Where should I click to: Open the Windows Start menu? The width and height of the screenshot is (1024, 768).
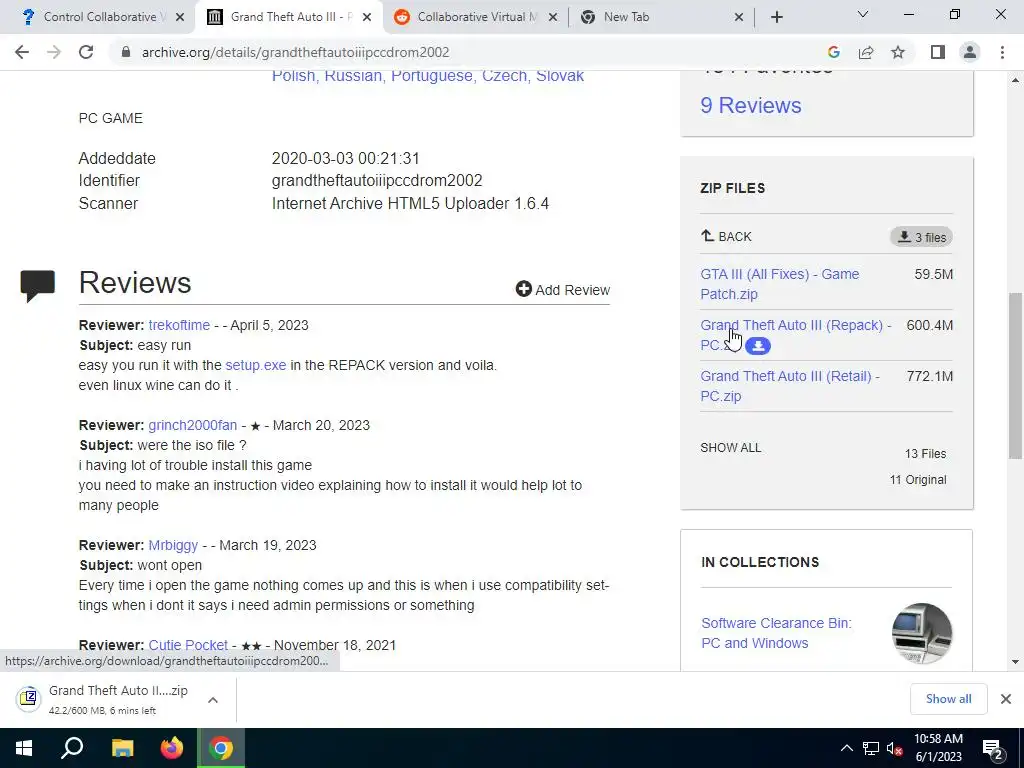24,748
